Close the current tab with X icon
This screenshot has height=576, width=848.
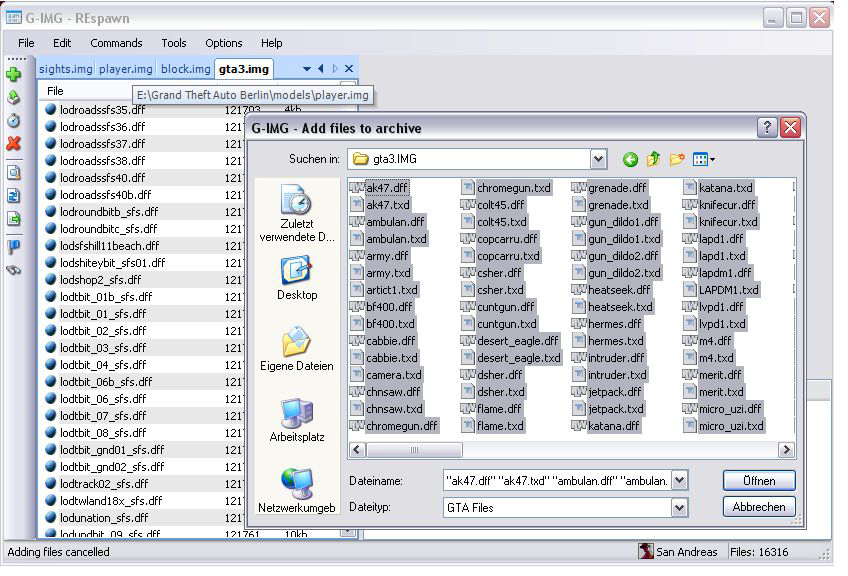(349, 69)
